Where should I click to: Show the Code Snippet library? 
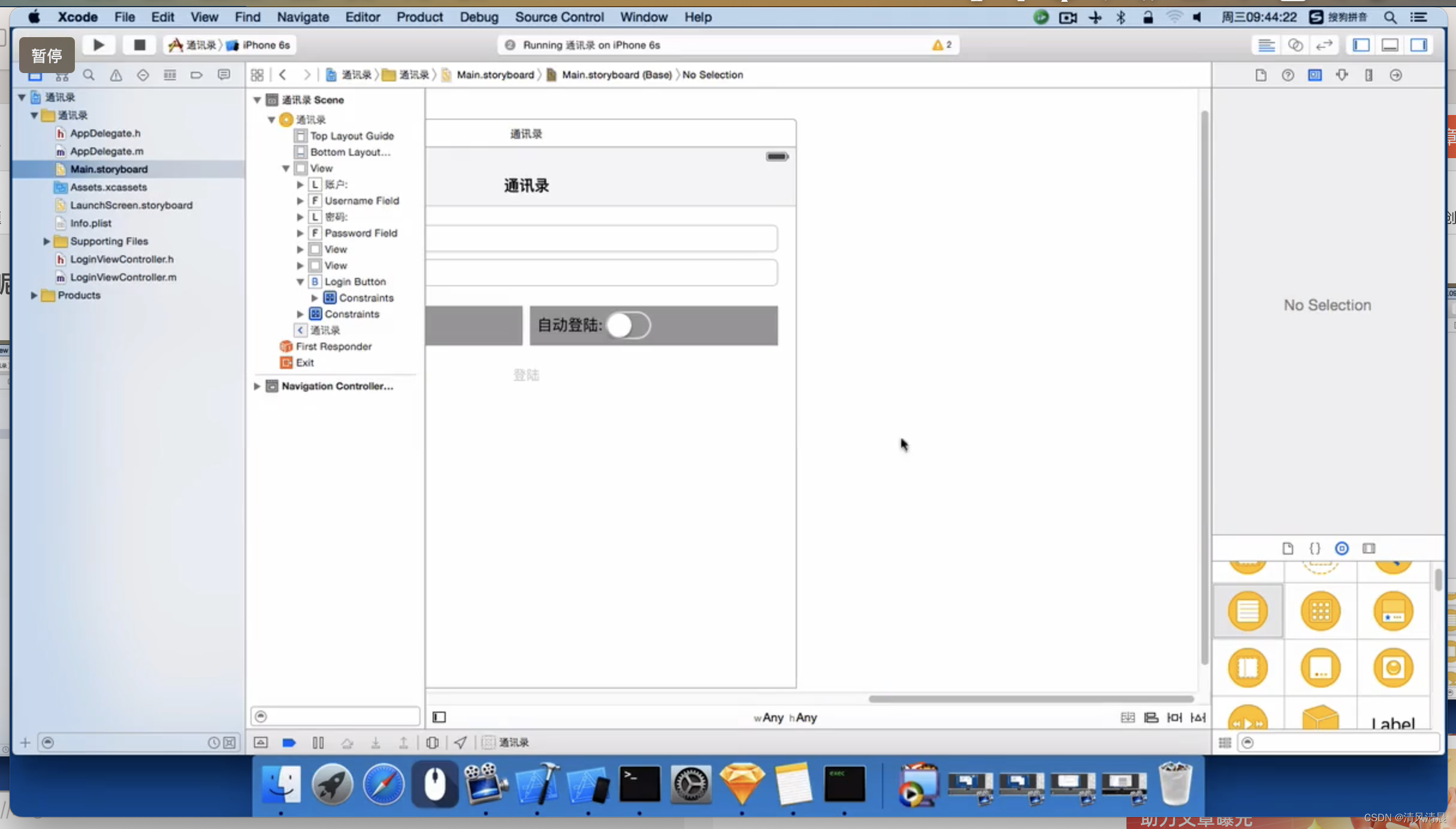(x=1315, y=548)
